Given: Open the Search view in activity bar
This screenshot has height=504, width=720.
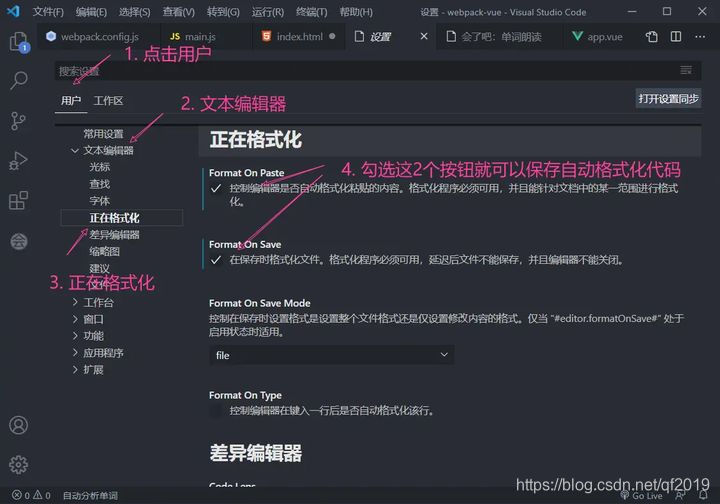Looking at the screenshot, I should pos(19,80).
